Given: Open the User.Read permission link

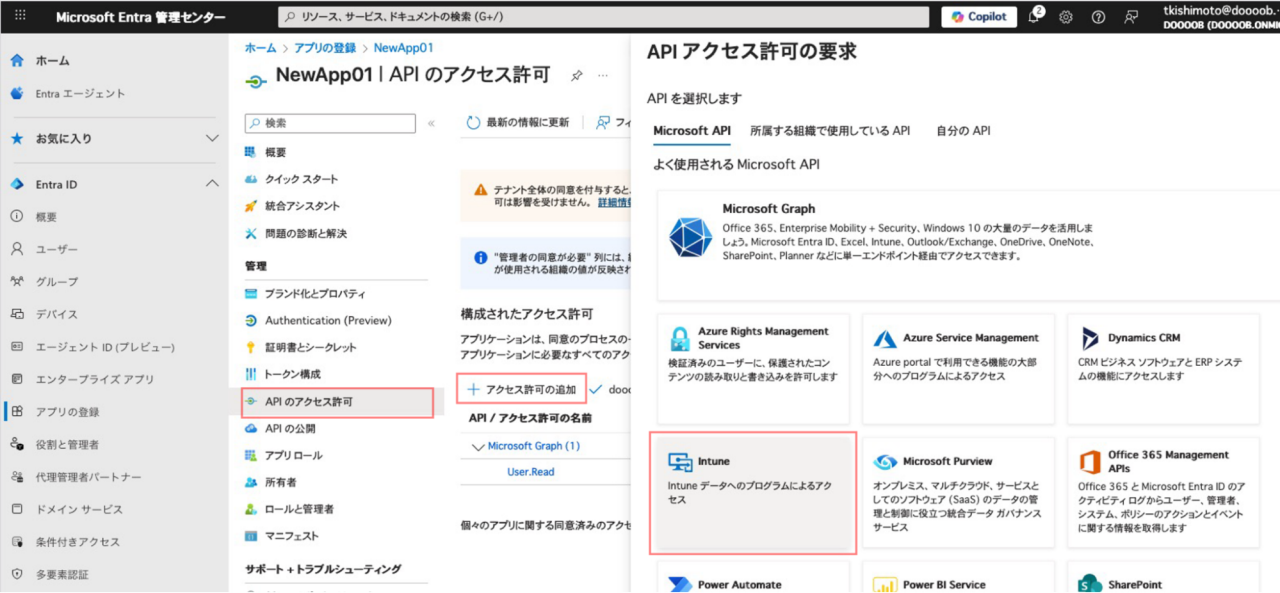Looking at the screenshot, I should (x=530, y=472).
